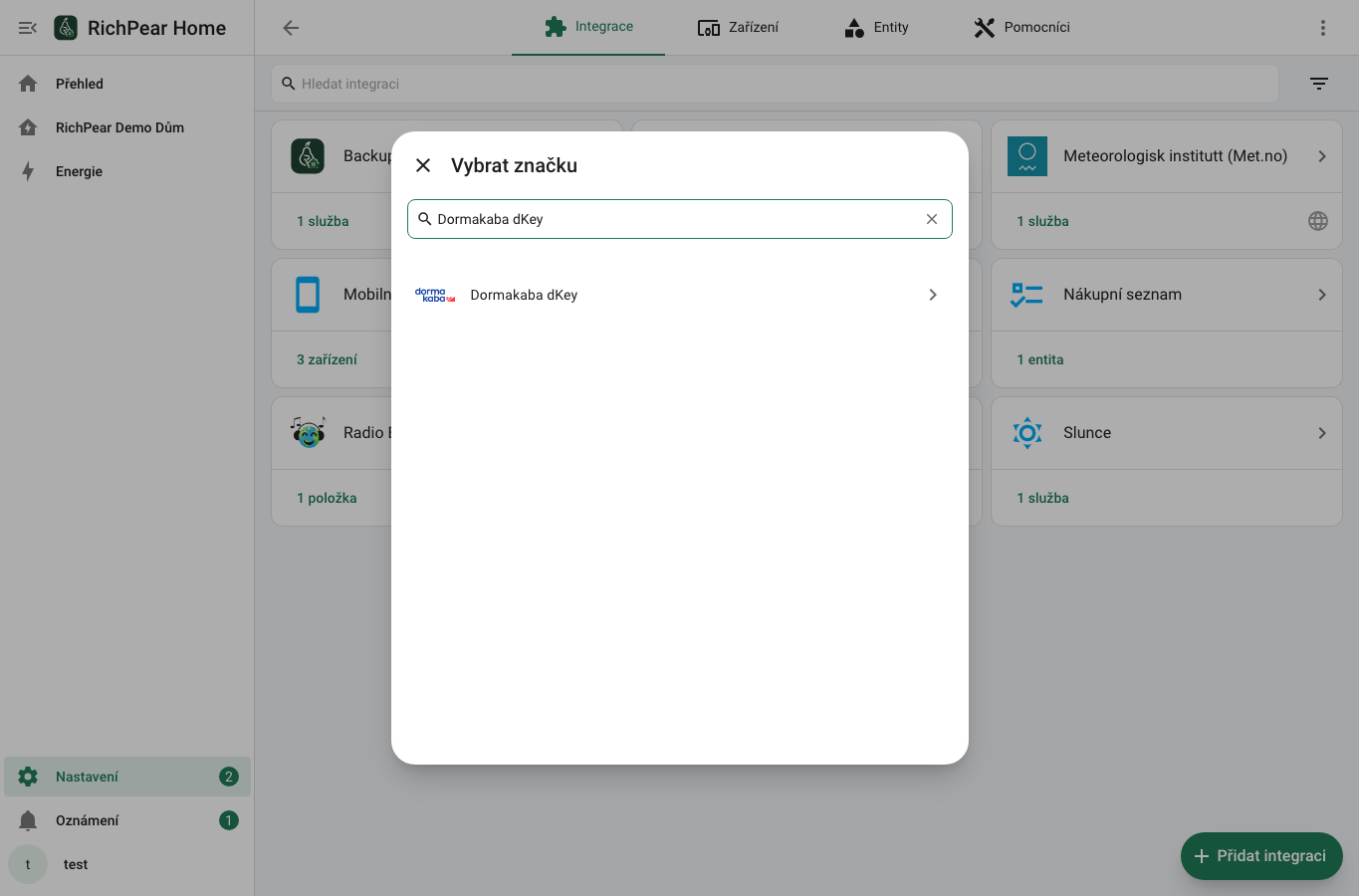
Task: Click the Oznámení bell icon
Action: [x=28, y=820]
